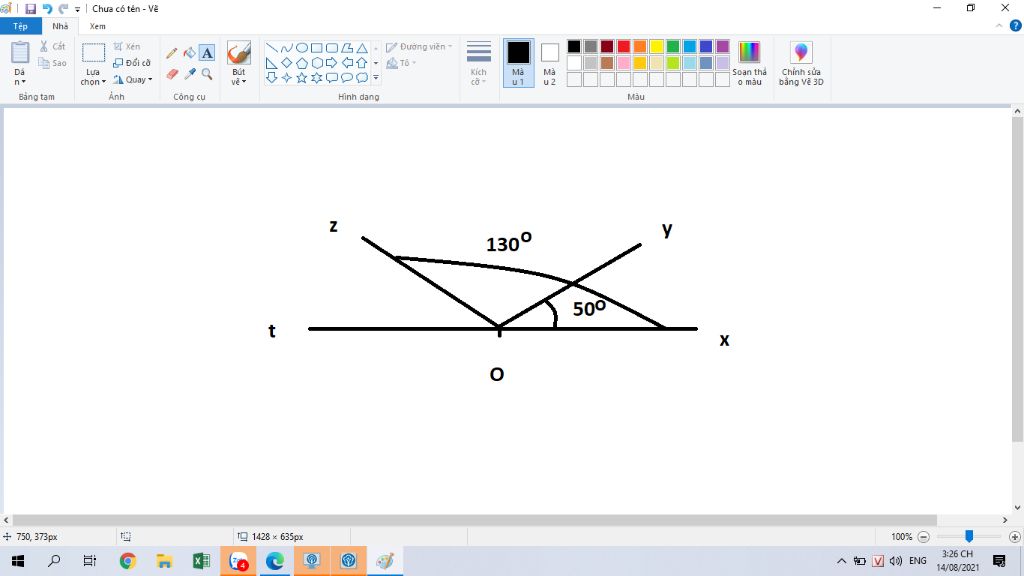Screen dimensions: 1024x576
Task: Click the zoom slider thumb
Action: coord(969,536)
